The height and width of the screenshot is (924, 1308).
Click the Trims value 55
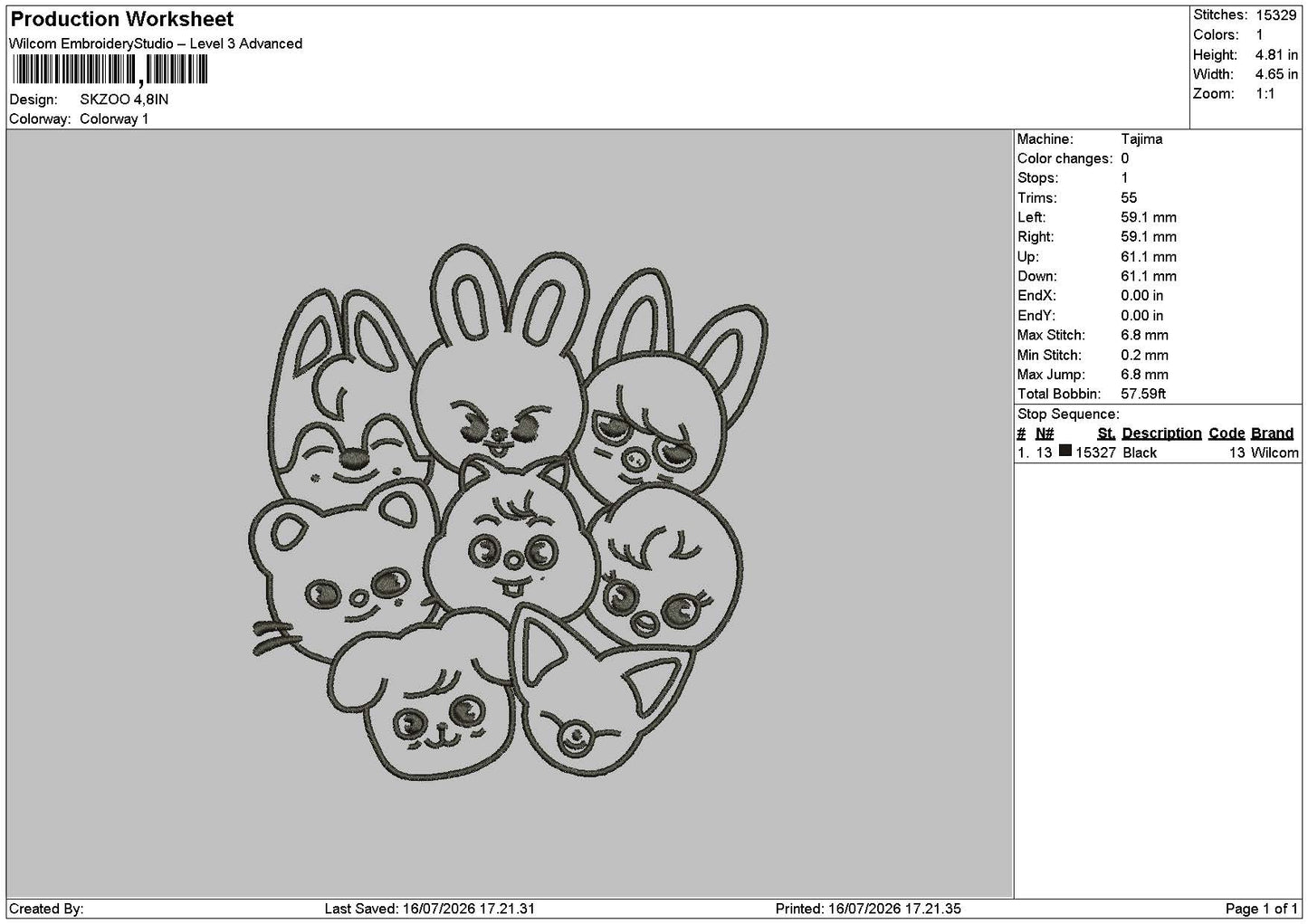1129,198
